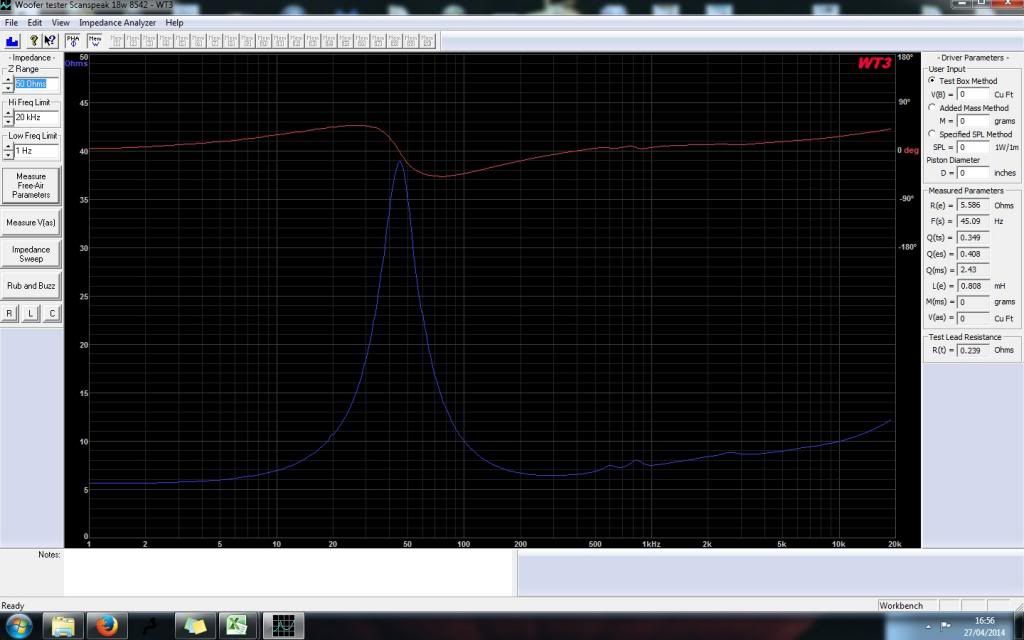Click the Hi Freq Limit 20 kHz field
Screen dimensions: 1024x640
(37, 117)
